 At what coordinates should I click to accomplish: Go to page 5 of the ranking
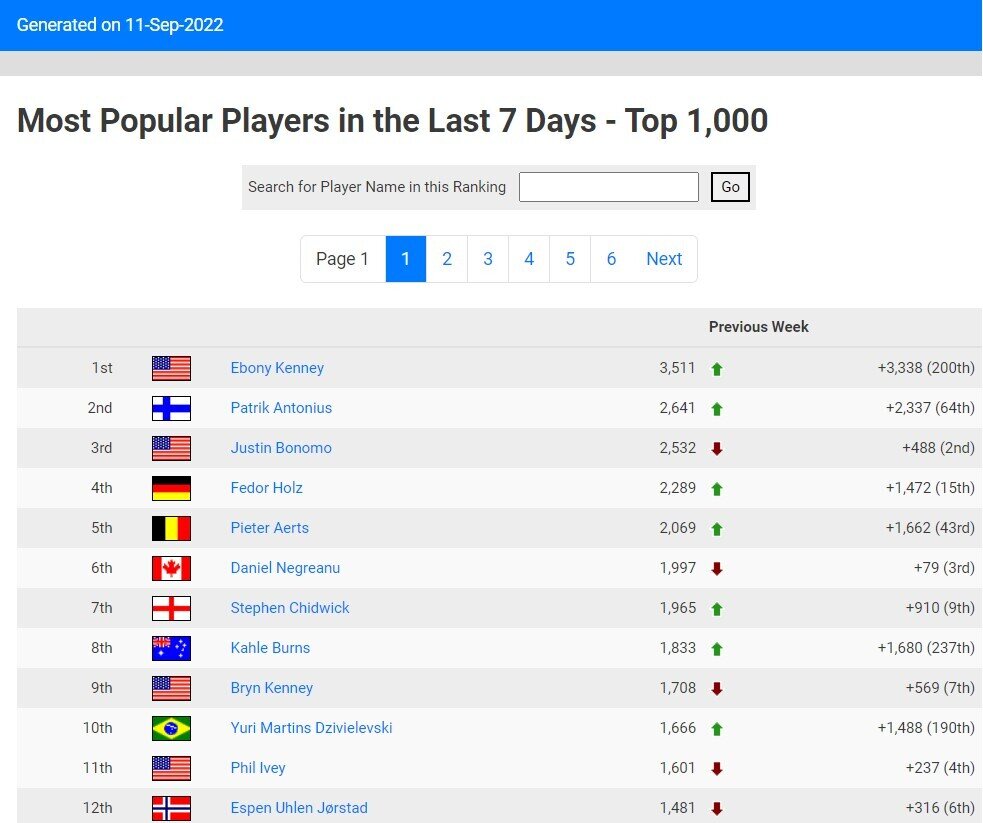tap(570, 259)
